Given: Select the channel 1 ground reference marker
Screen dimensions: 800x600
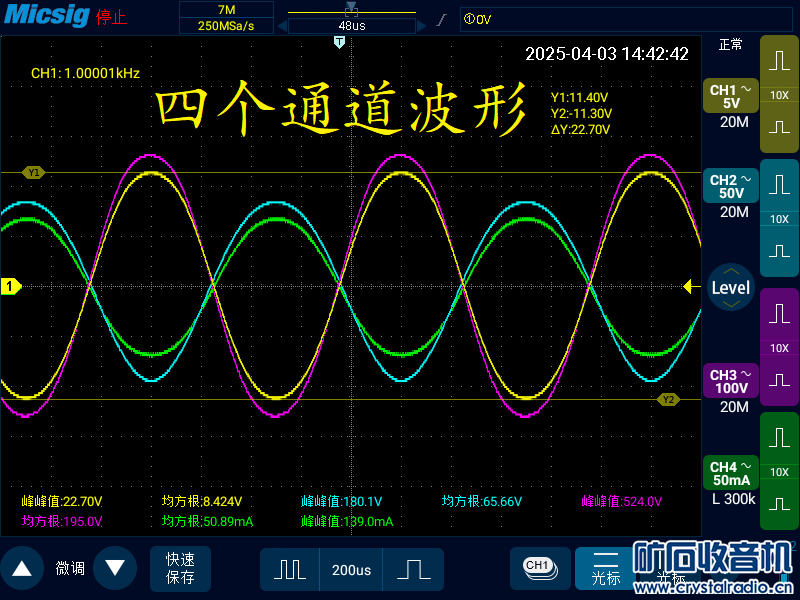Looking at the screenshot, I should pyautogui.click(x=10, y=286).
